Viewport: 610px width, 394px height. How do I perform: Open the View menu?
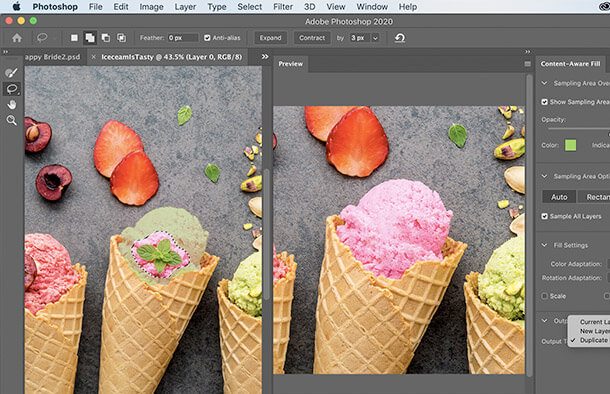click(336, 7)
